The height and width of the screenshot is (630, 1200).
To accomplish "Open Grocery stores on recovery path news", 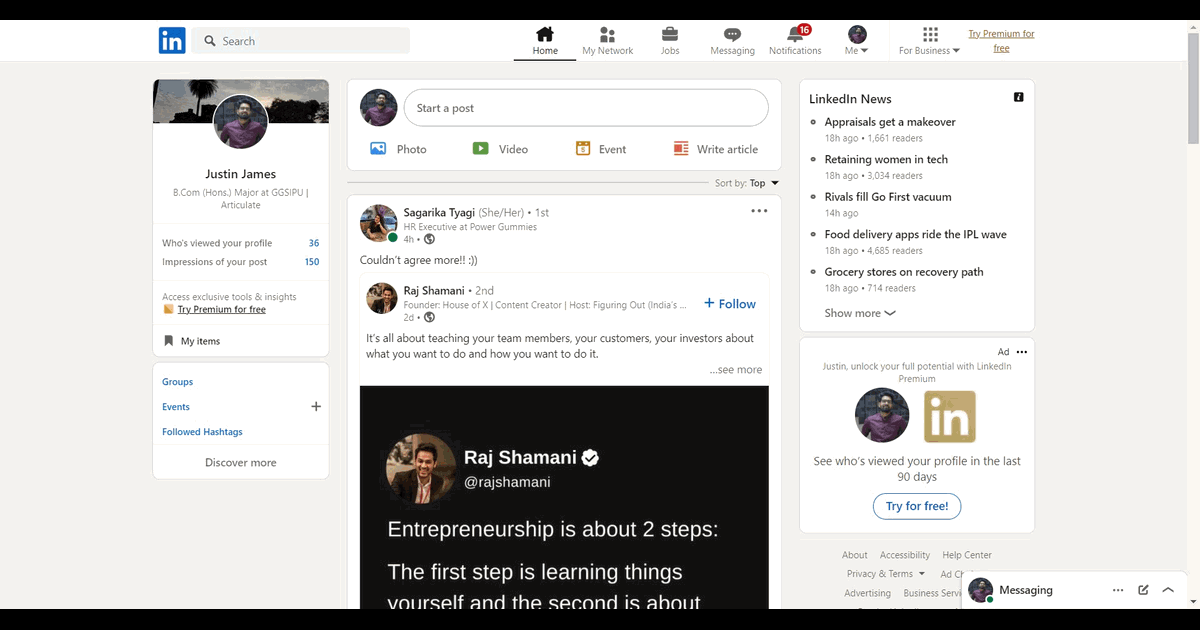I will 904,272.
